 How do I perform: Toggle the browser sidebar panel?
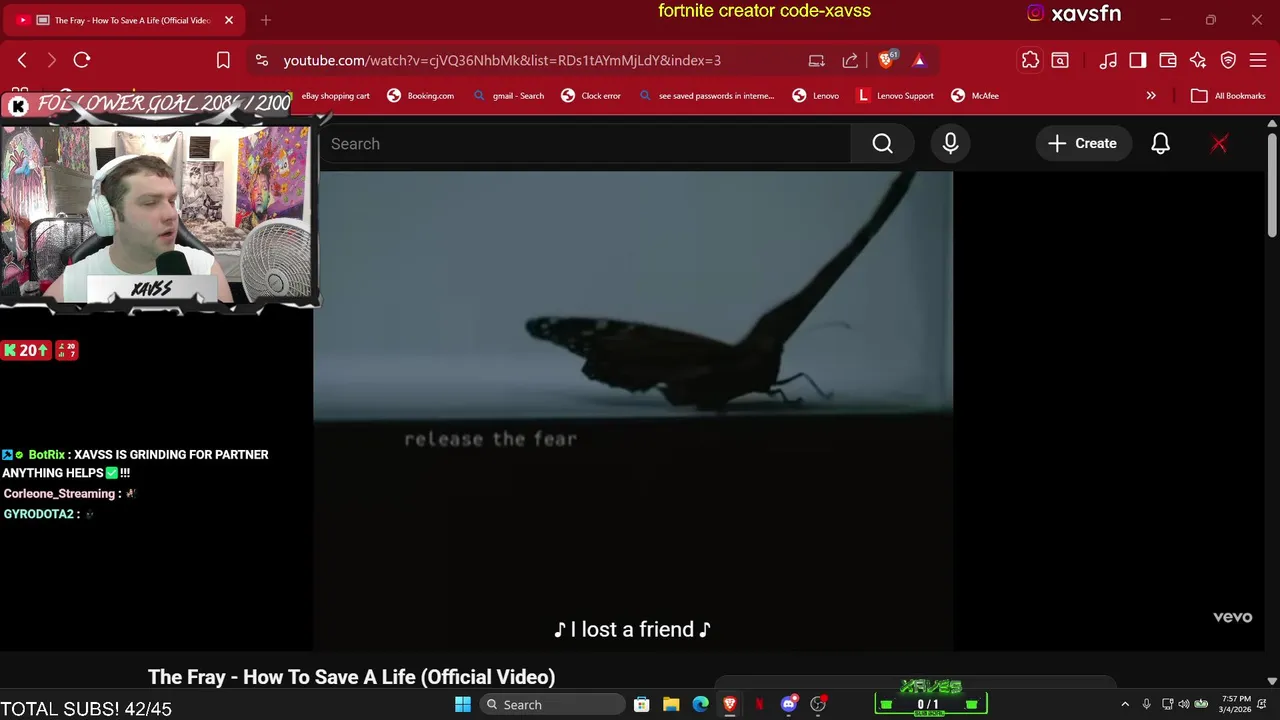pyautogui.click(x=1138, y=60)
